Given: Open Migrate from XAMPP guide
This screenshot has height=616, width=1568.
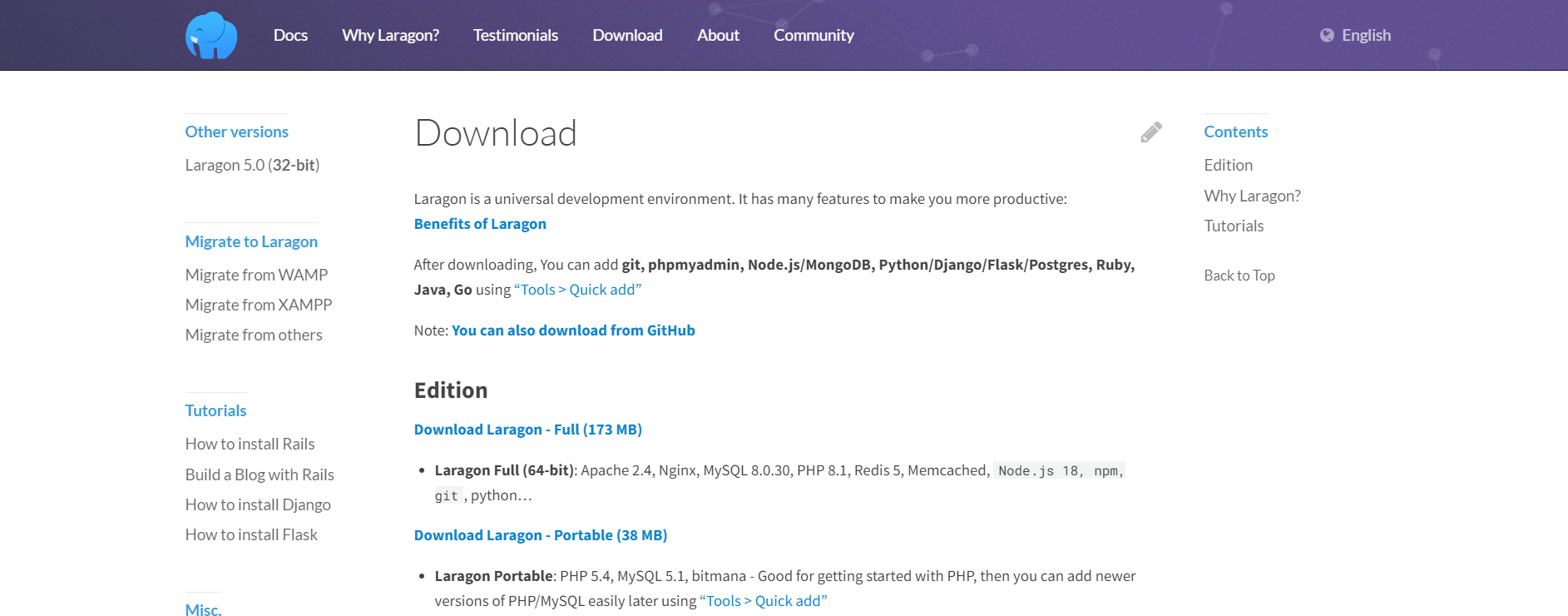Looking at the screenshot, I should (259, 305).
